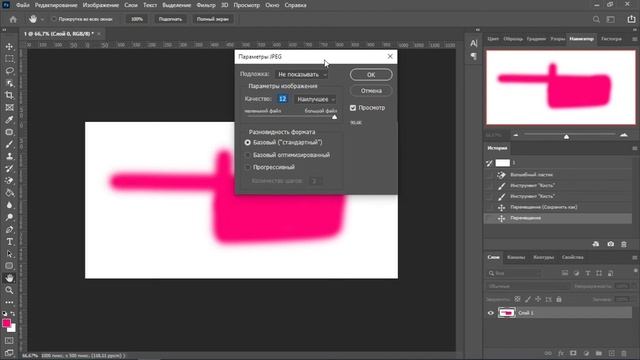Select last Move state in History
The width and height of the screenshot is (640, 360).
(x=558, y=218)
